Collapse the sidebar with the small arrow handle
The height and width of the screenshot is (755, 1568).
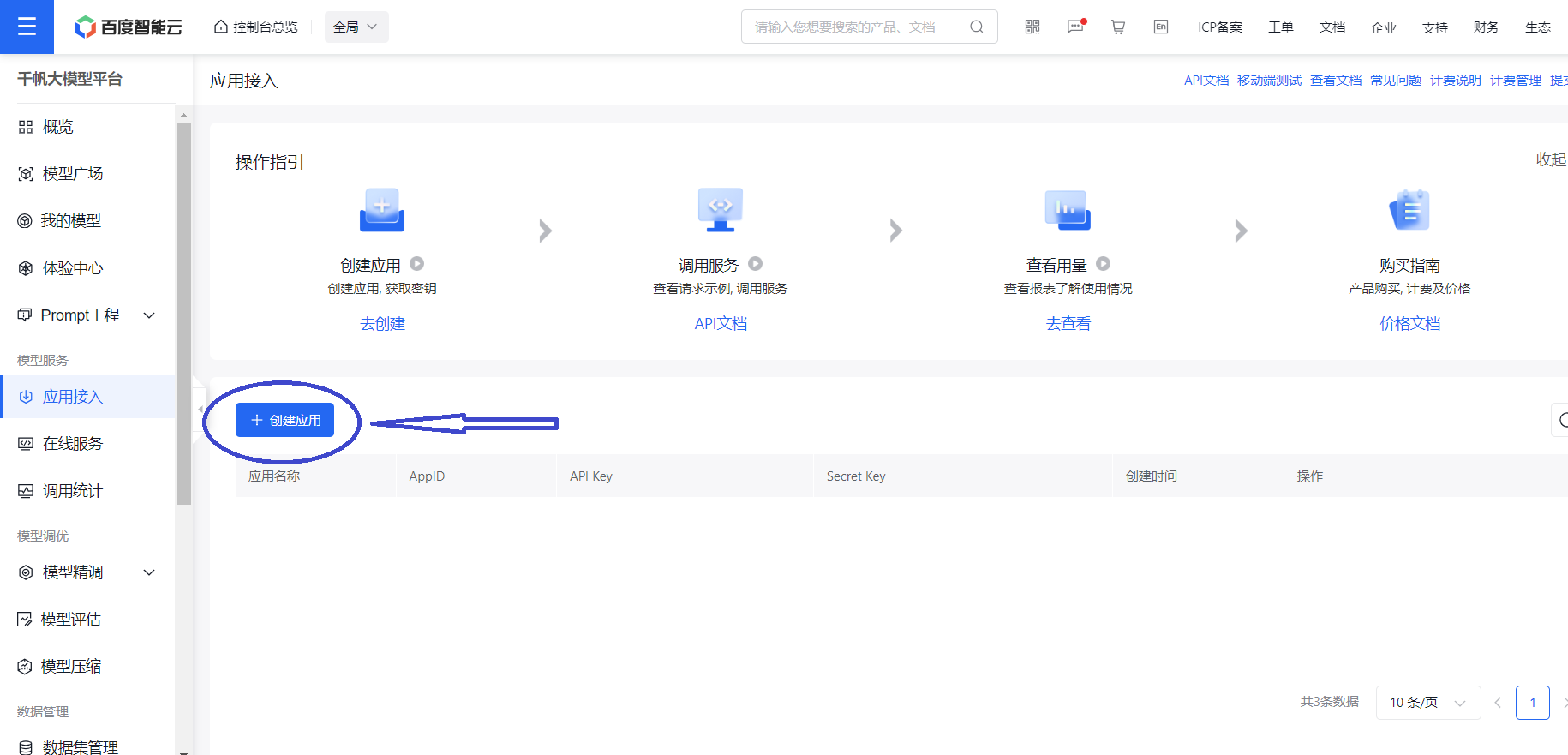tap(200, 409)
